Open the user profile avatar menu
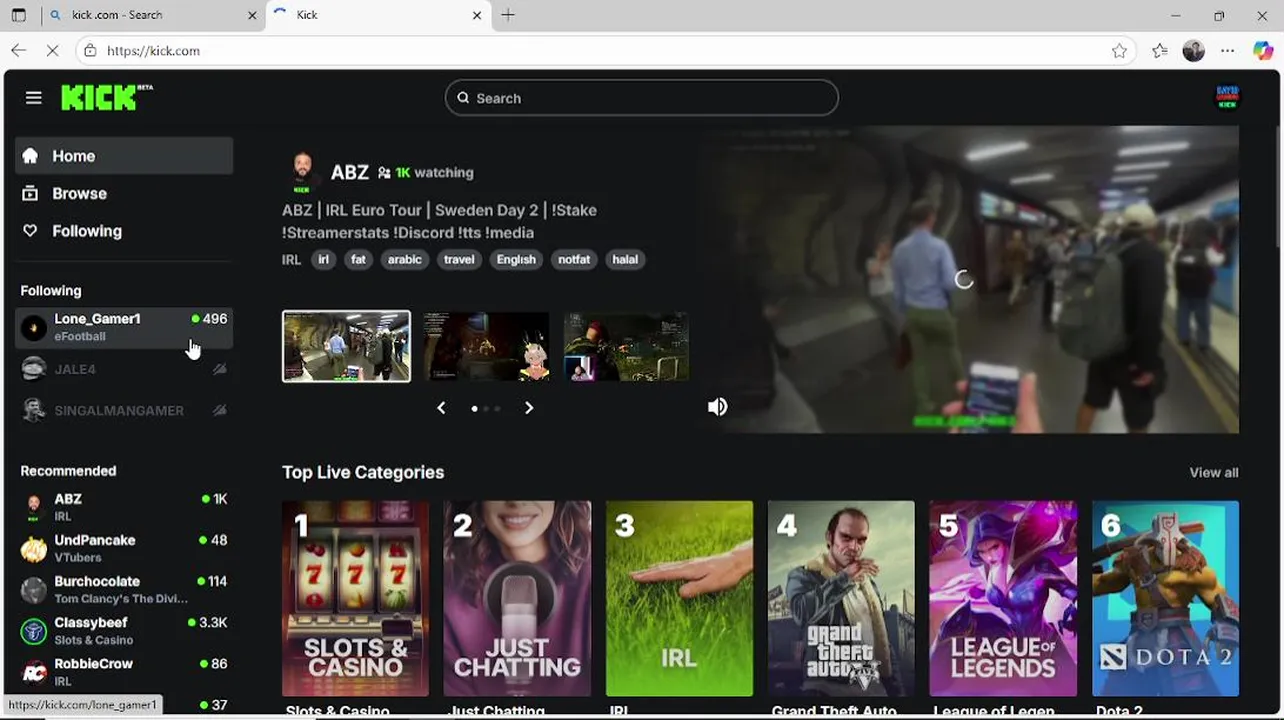Screen dimensions: 1284x720 (1227, 97)
